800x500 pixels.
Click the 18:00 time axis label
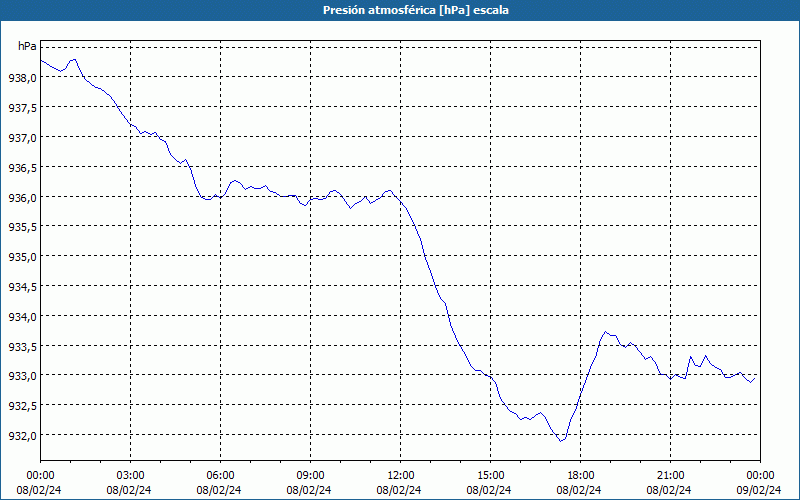tap(581, 476)
